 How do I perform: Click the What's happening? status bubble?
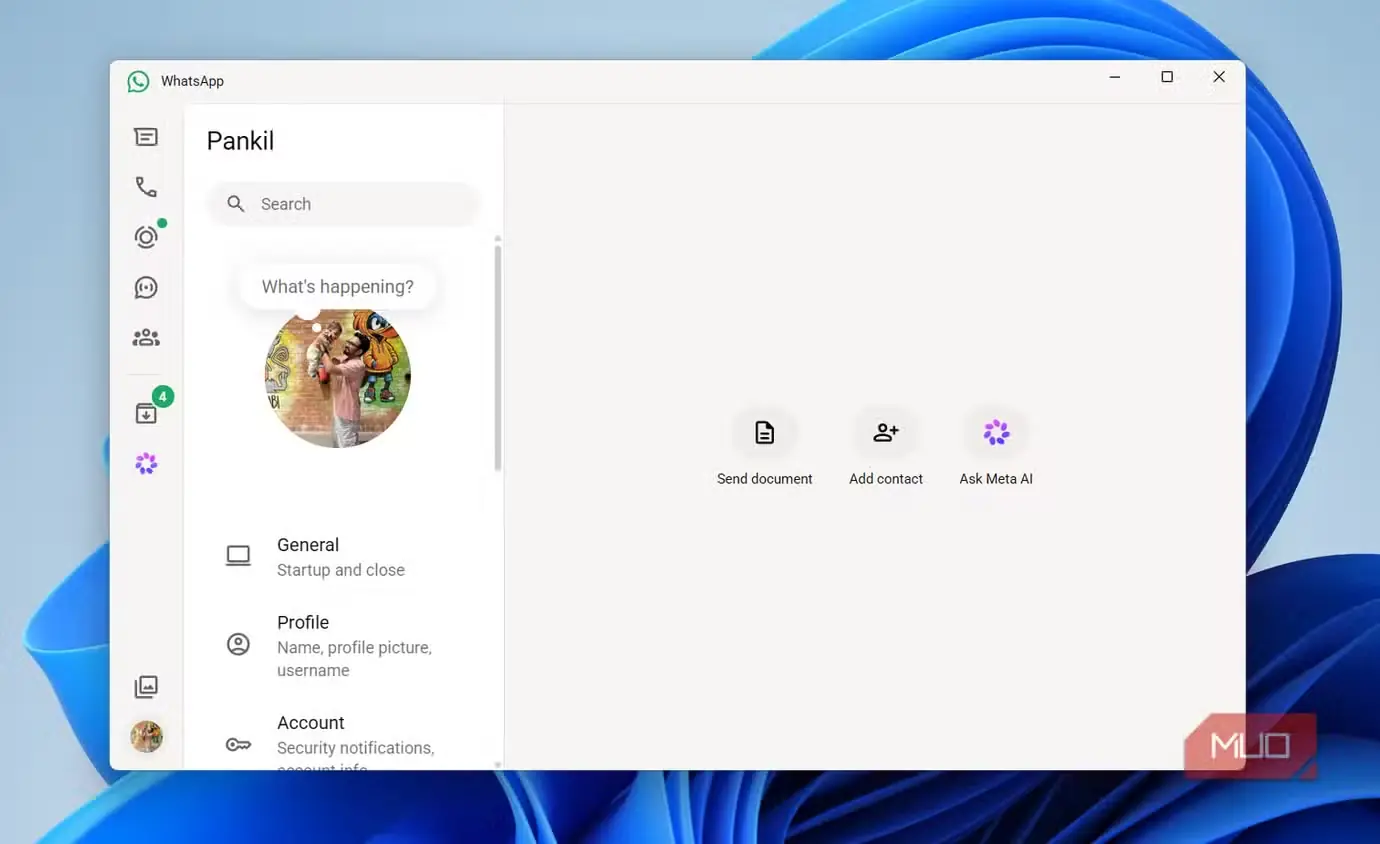coord(337,287)
